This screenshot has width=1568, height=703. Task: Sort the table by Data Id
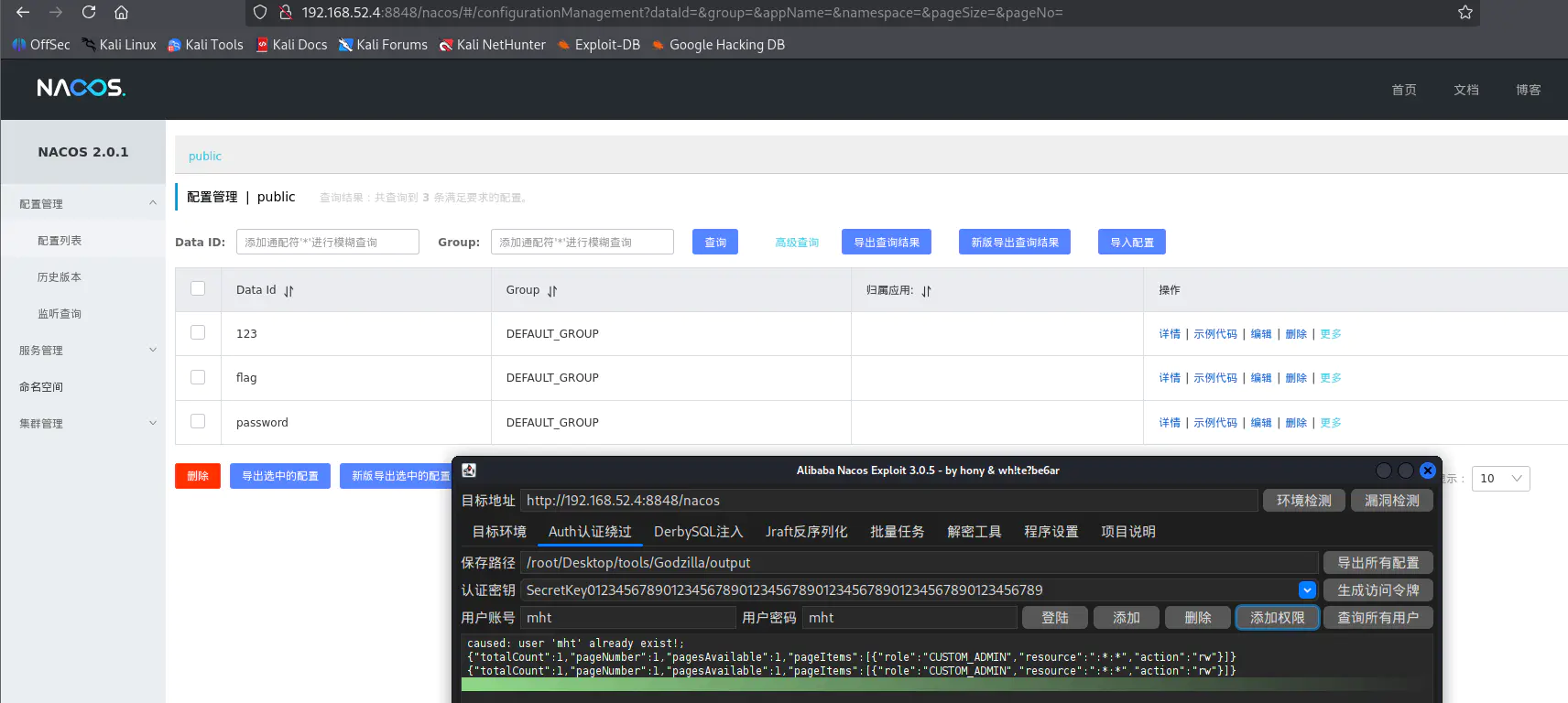click(x=289, y=291)
